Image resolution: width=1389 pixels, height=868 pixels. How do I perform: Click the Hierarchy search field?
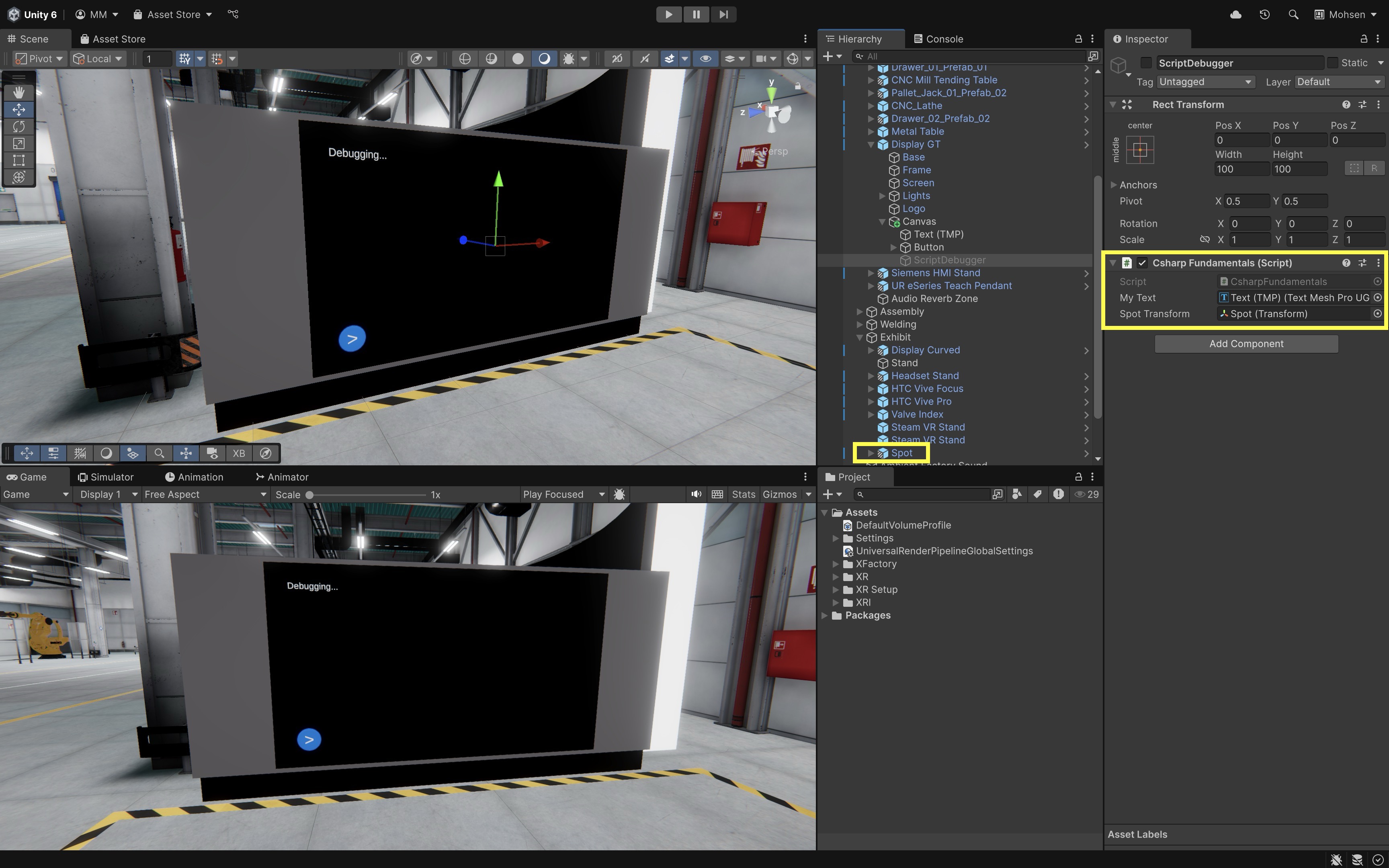[970, 56]
